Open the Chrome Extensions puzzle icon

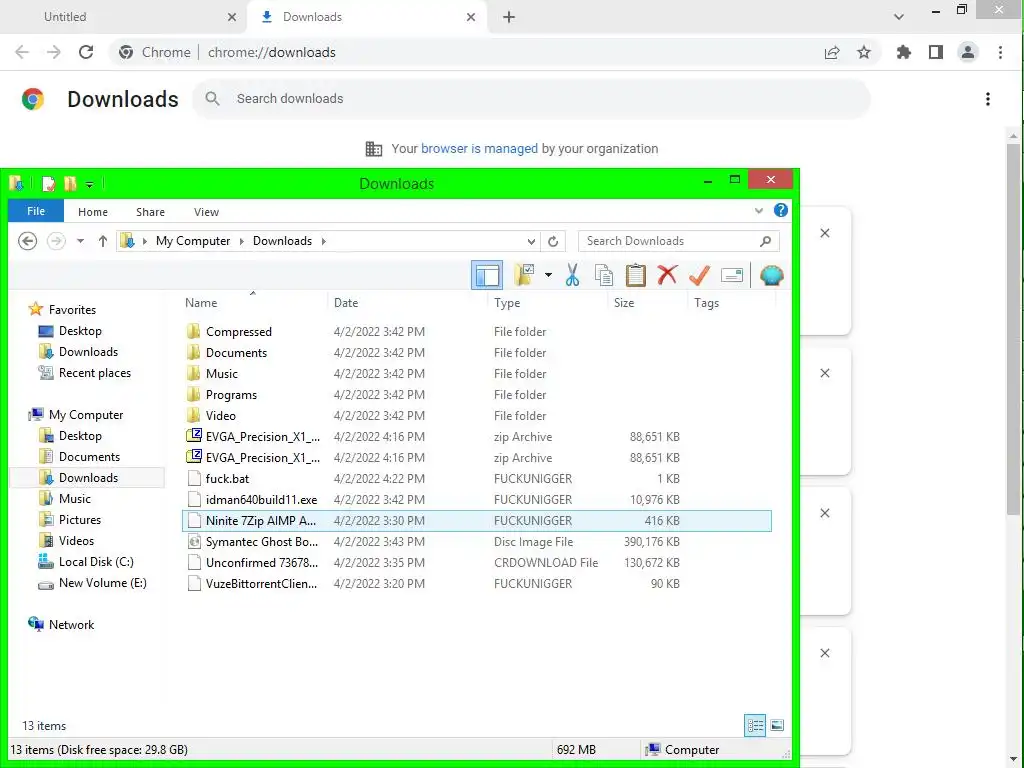[x=903, y=52]
